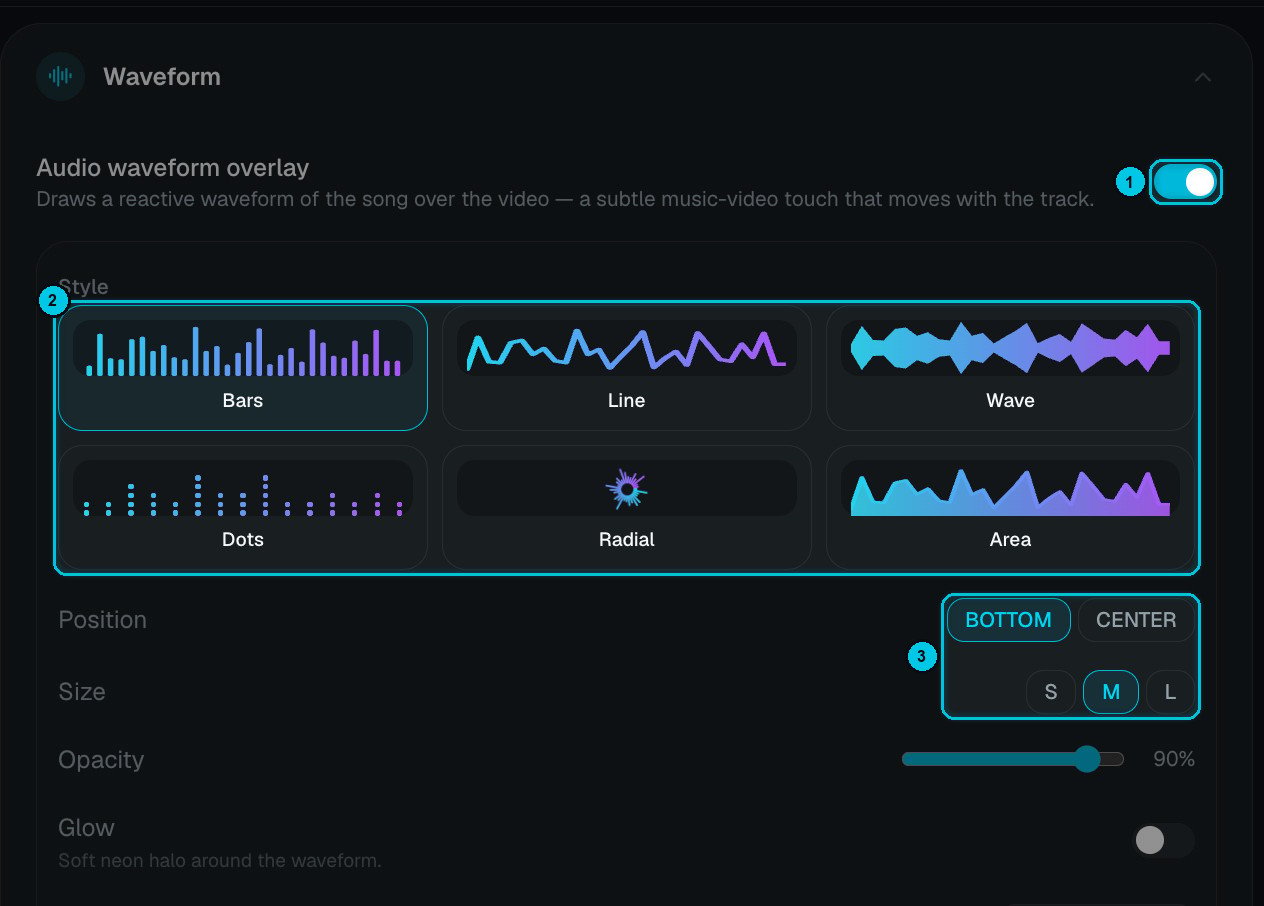The image size is (1264, 906).
Task: Select the Dots waveform style
Action: pos(243,507)
